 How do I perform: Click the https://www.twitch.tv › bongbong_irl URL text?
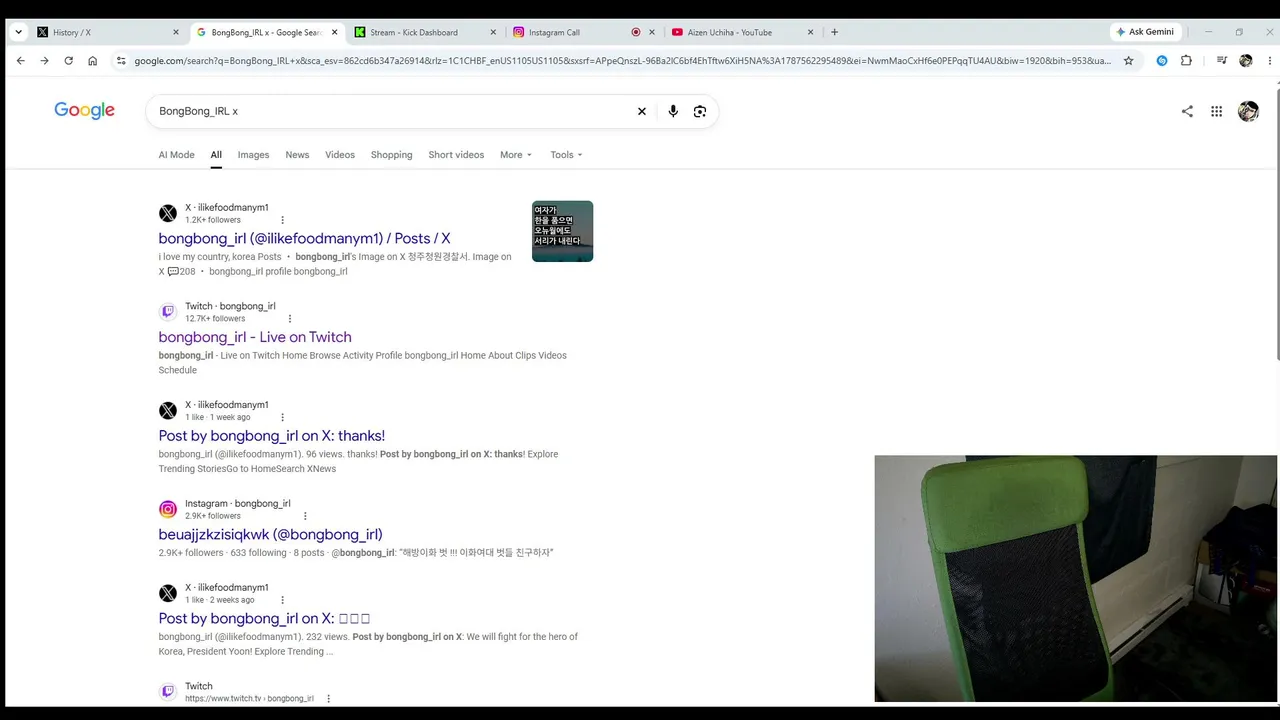click(x=249, y=699)
